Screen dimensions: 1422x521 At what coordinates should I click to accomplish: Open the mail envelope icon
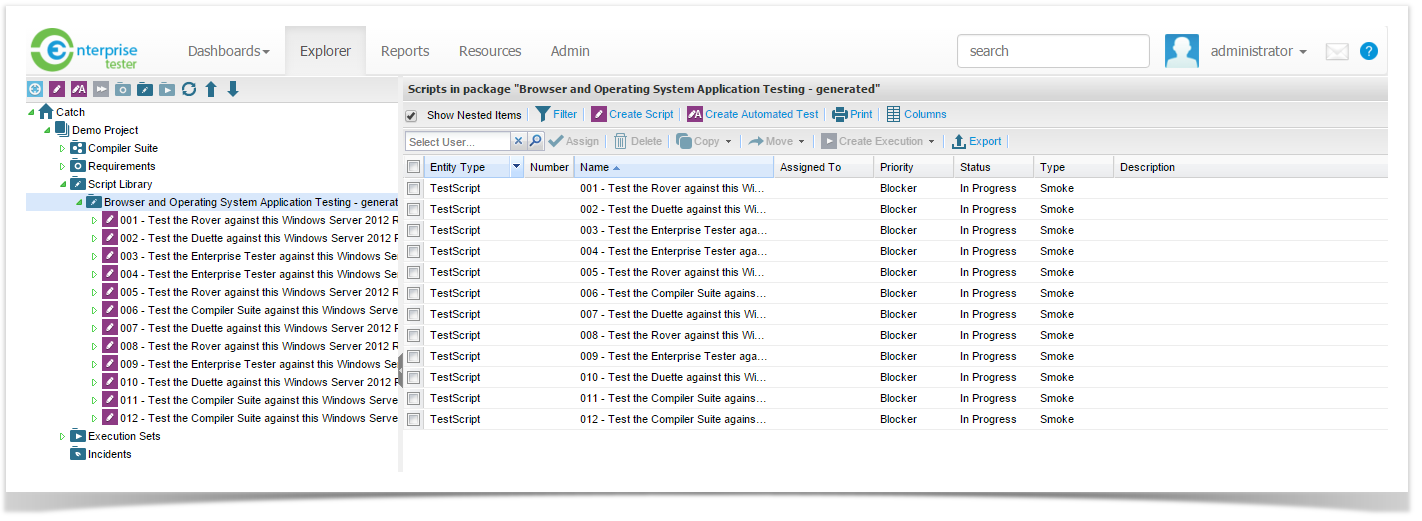click(x=1337, y=52)
